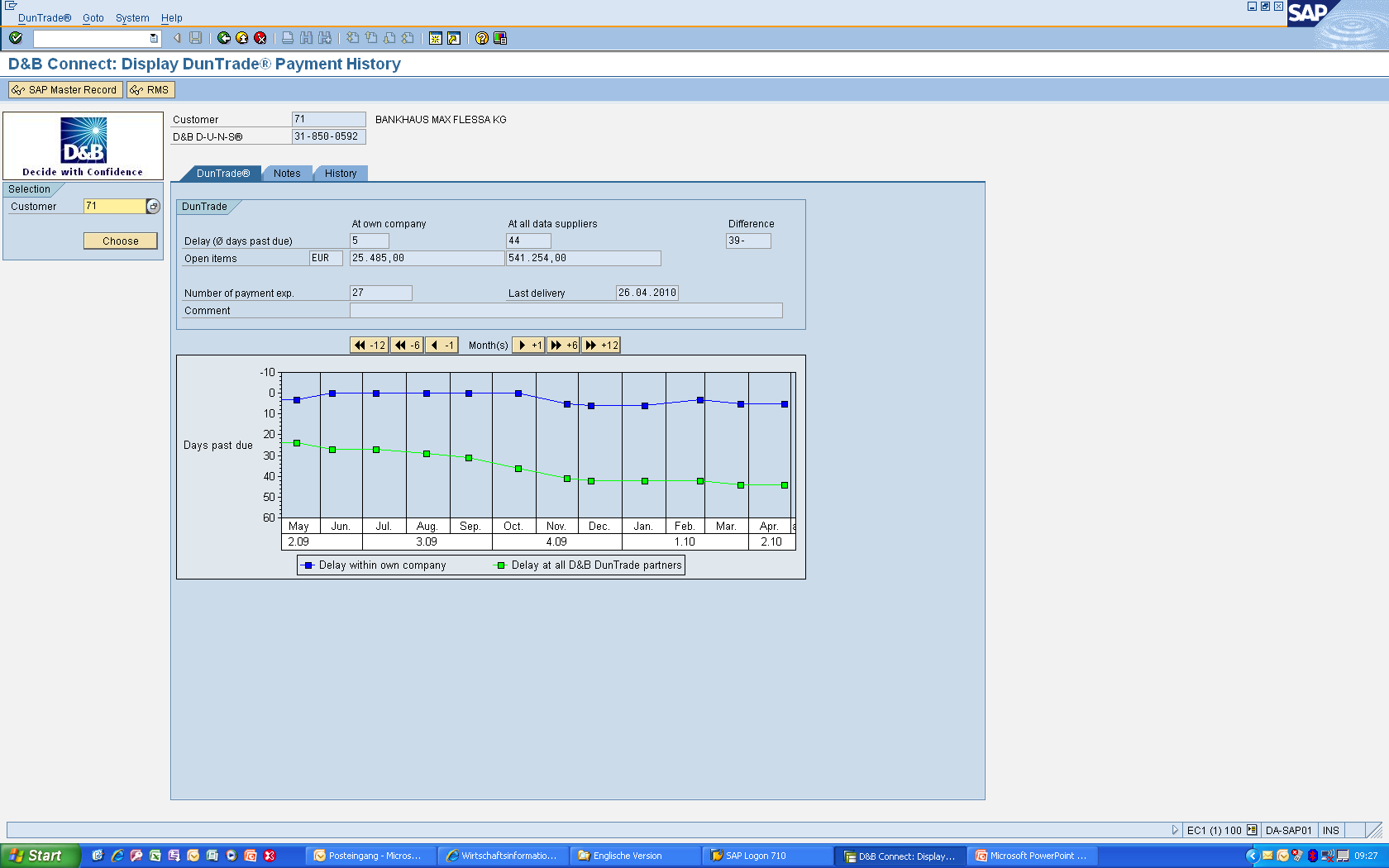Move chart back 12 months
1389x868 pixels.
coord(370,346)
